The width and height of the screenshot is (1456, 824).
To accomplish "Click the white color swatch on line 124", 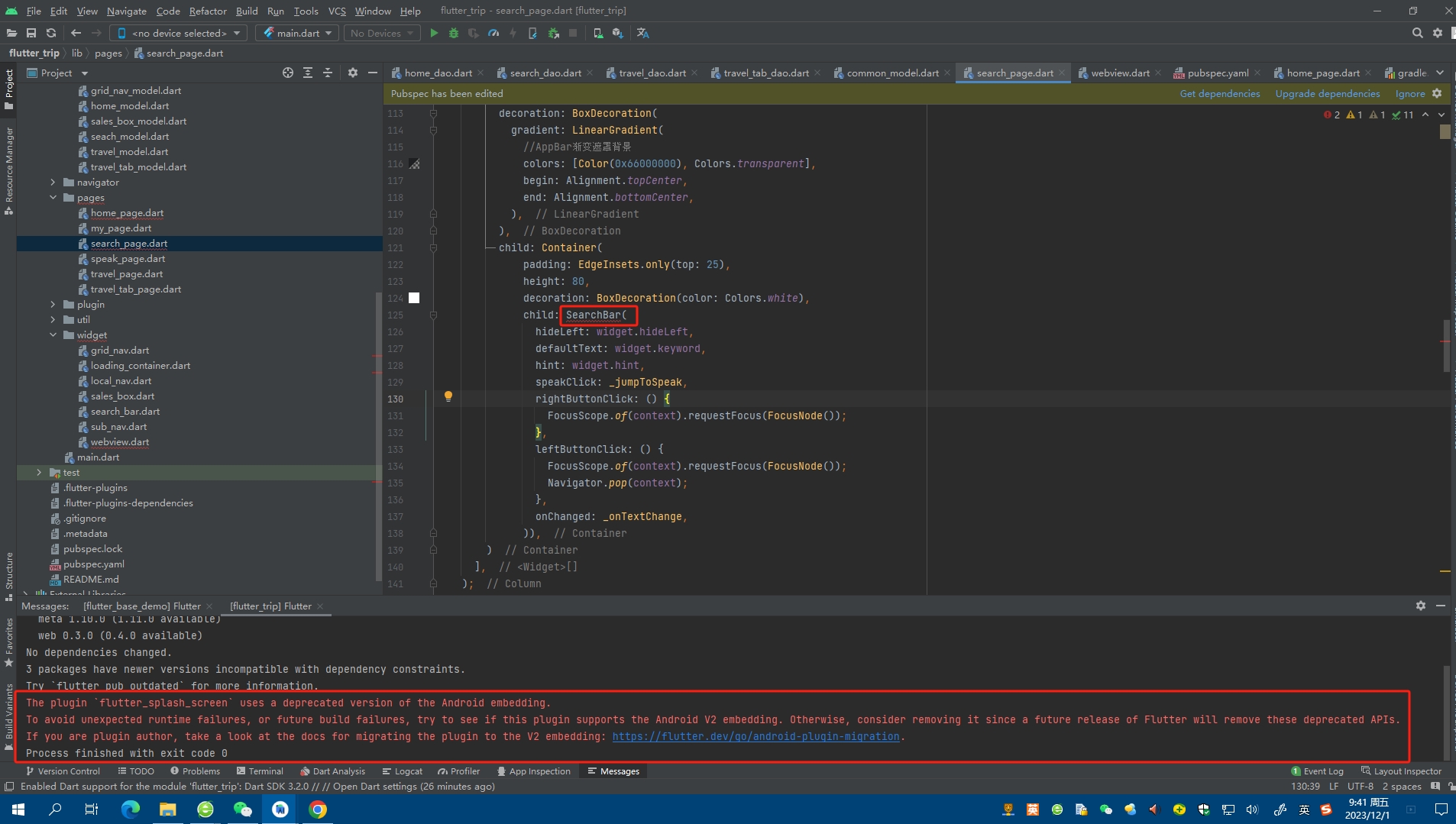I will (x=414, y=298).
